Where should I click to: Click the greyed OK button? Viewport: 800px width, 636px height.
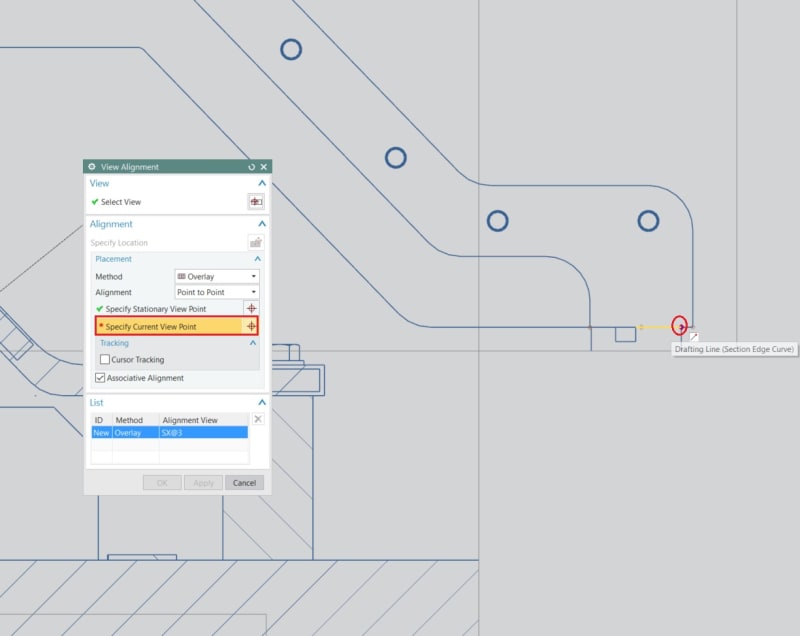click(162, 483)
